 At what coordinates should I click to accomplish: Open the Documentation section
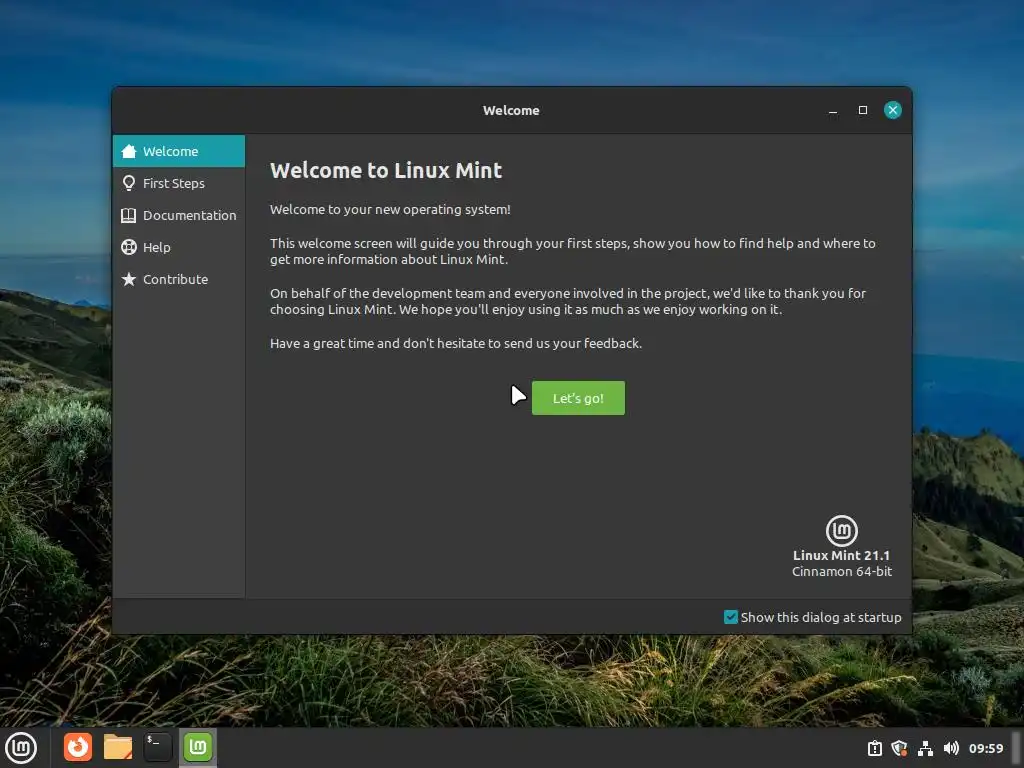[x=179, y=215]
